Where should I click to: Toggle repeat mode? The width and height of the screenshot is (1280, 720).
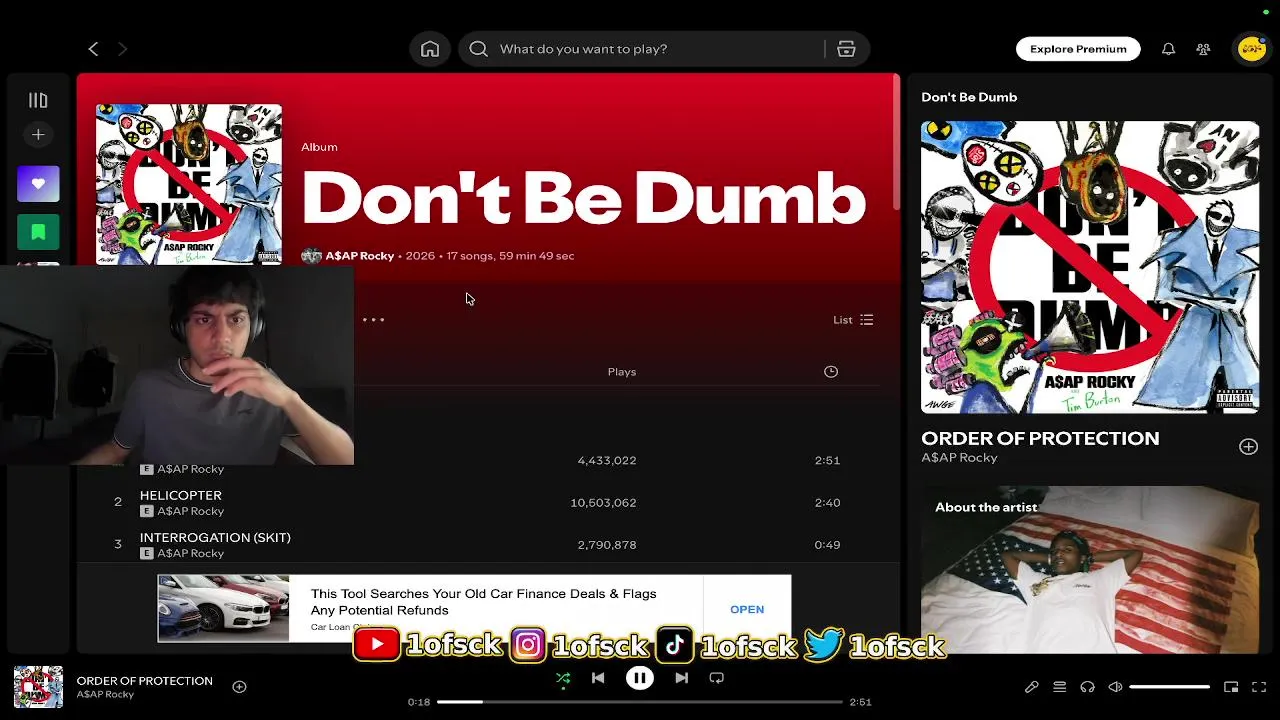pyautogui.click(x=716, y=678)
